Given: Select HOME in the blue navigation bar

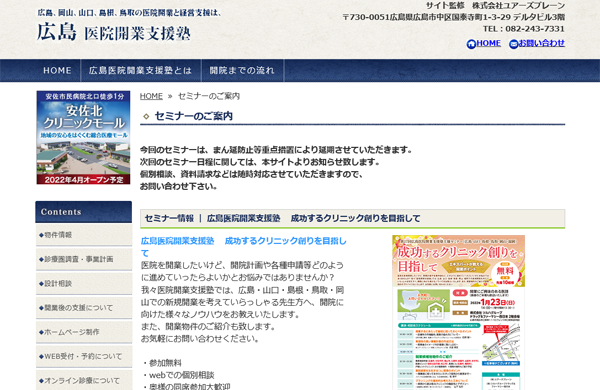Looking at the screenshot, I should 57,70.
